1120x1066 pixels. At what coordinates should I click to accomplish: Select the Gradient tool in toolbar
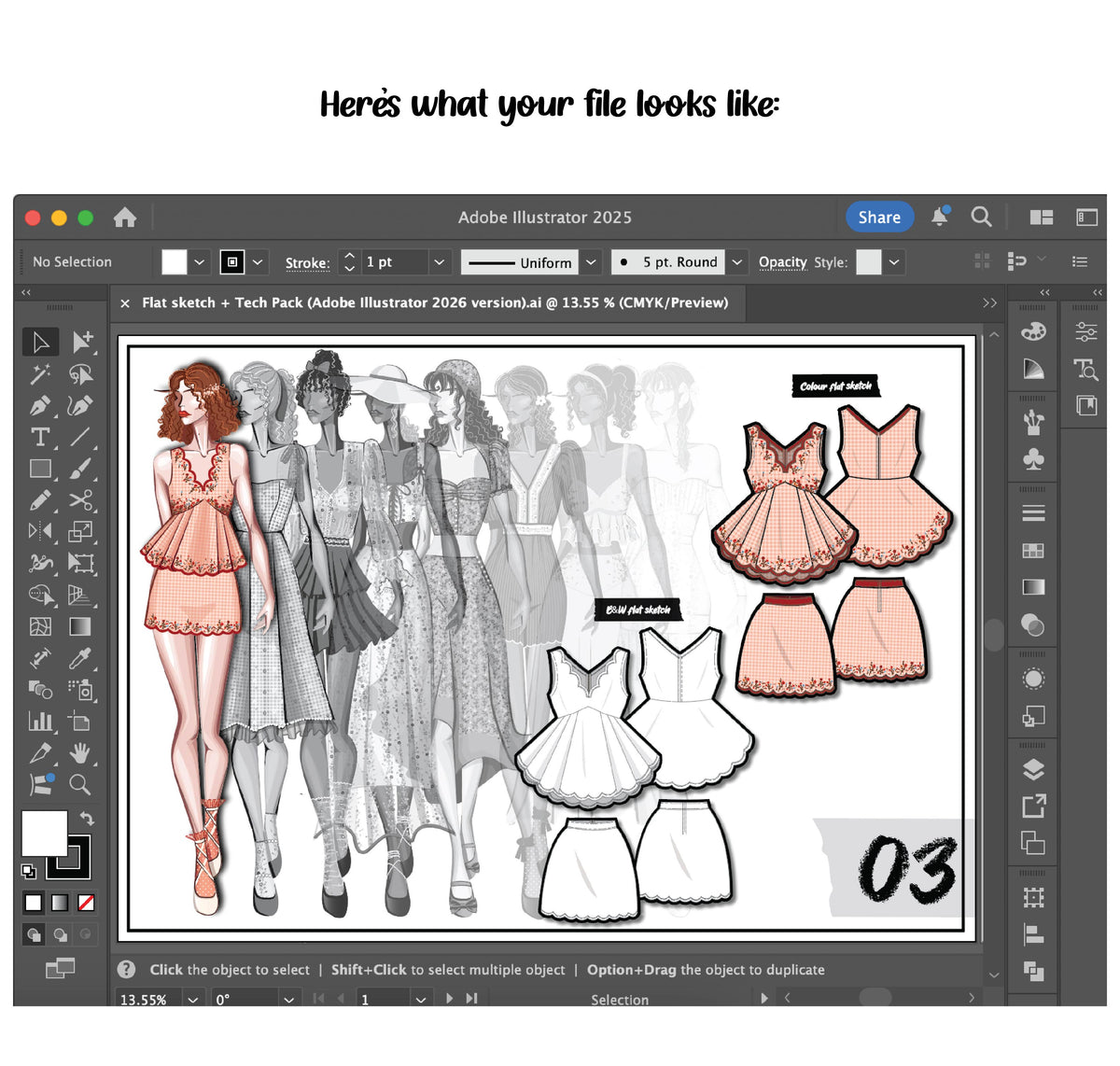81,626
